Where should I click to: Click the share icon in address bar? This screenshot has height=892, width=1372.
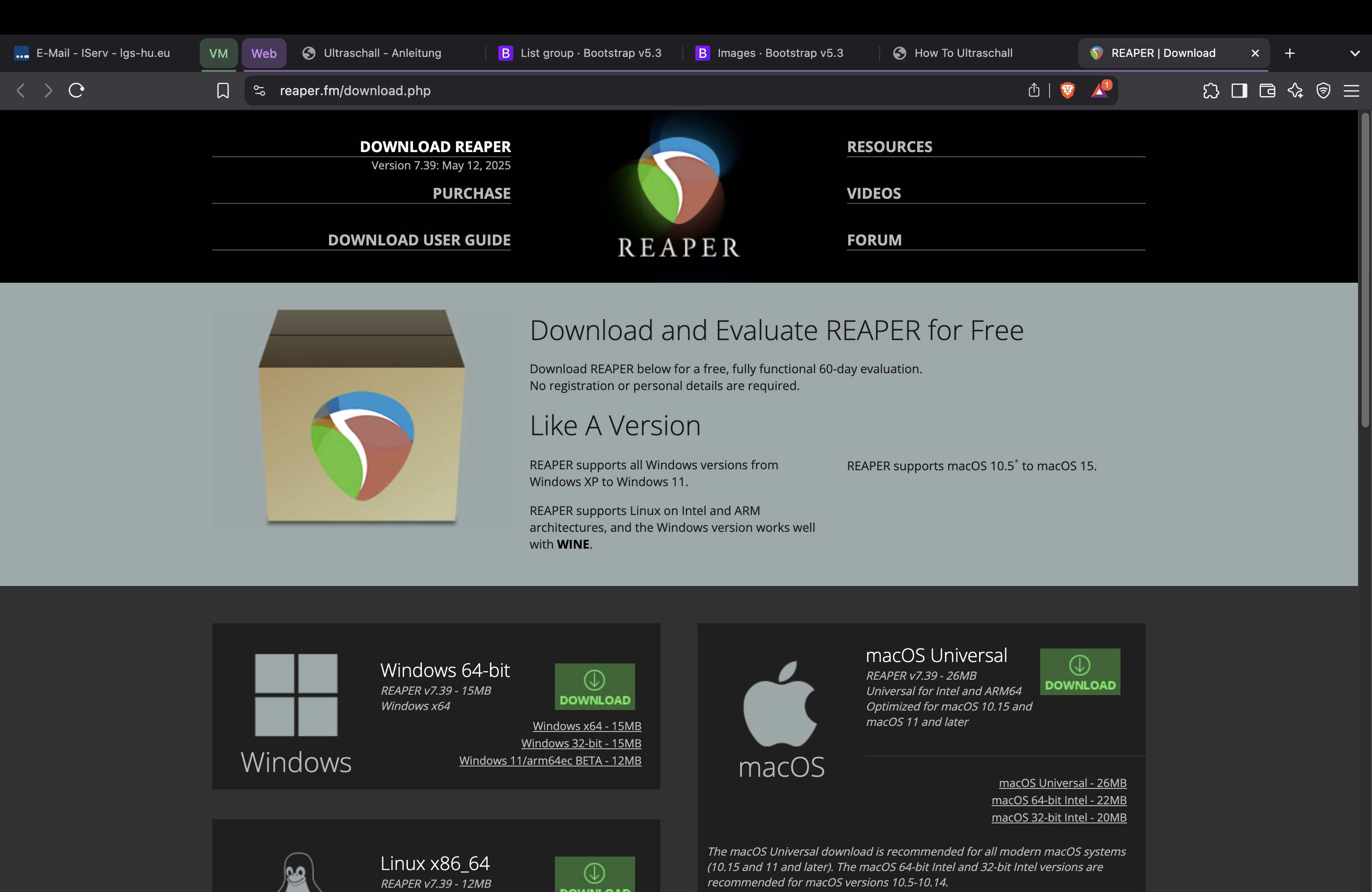[x=1034, y=91]
